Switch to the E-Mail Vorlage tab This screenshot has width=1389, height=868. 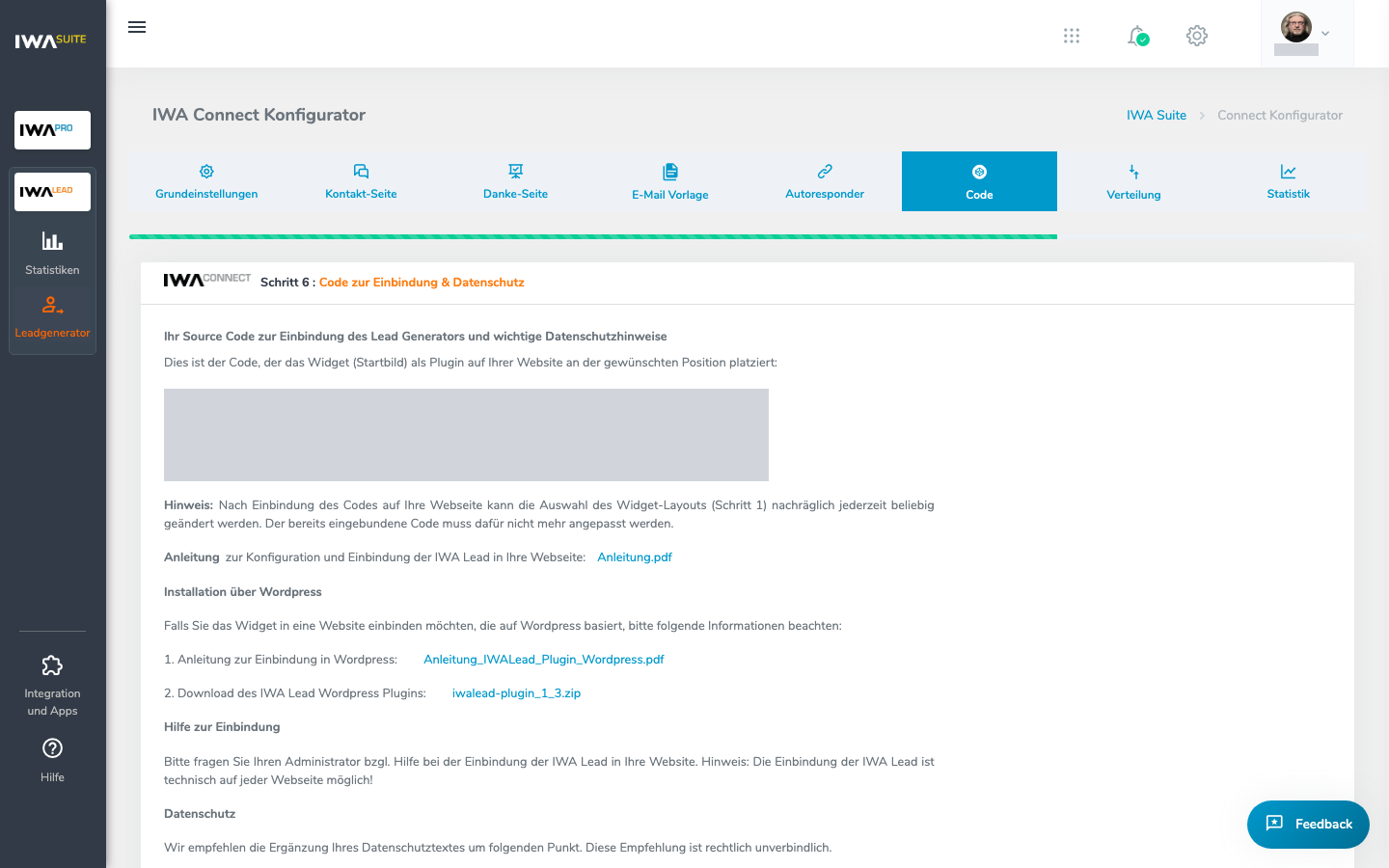[x=670, y=181]
